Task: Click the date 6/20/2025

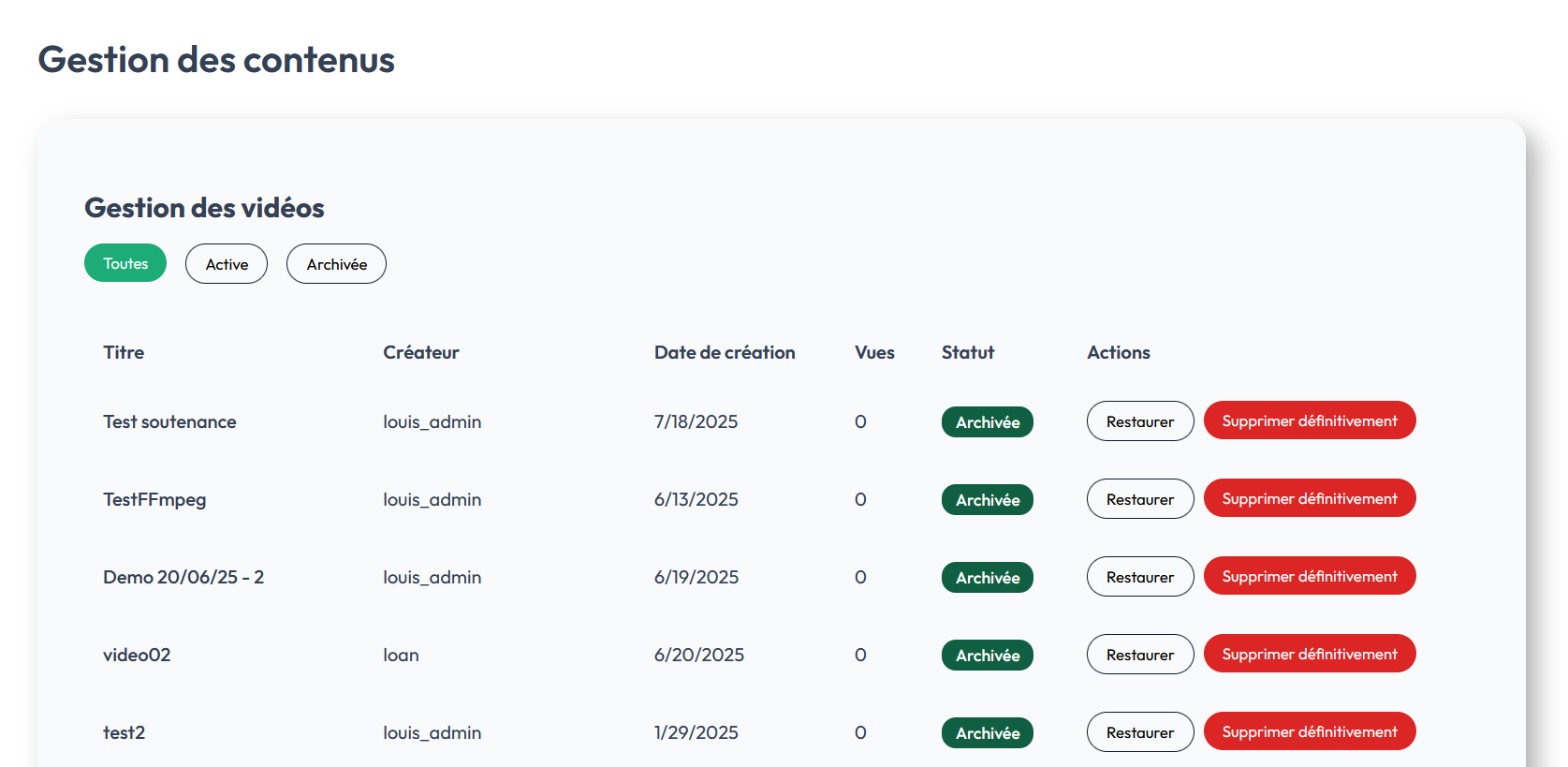Action: (x=699, y=655)
